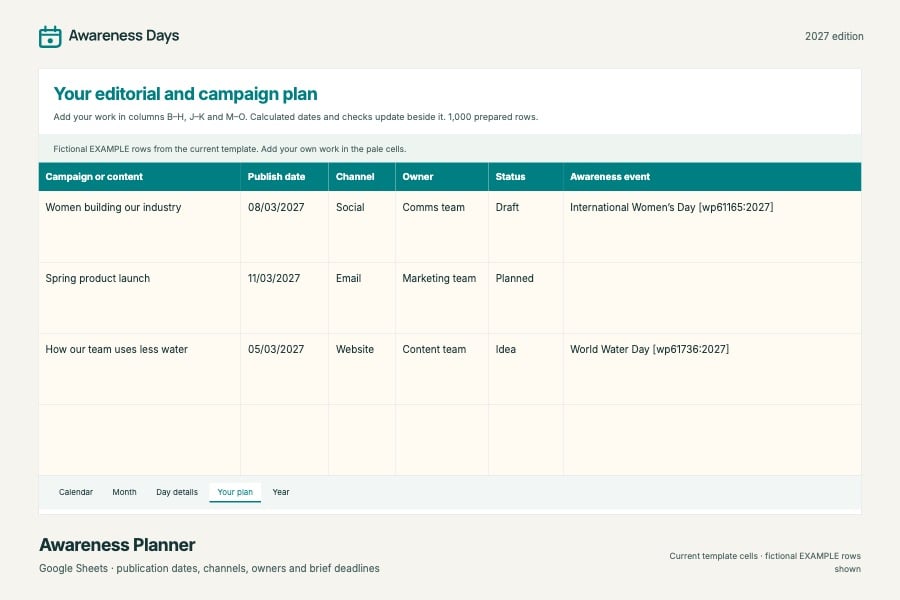900x600 pixels.
Task: Select the Owner column header
Action: [442, 177]
